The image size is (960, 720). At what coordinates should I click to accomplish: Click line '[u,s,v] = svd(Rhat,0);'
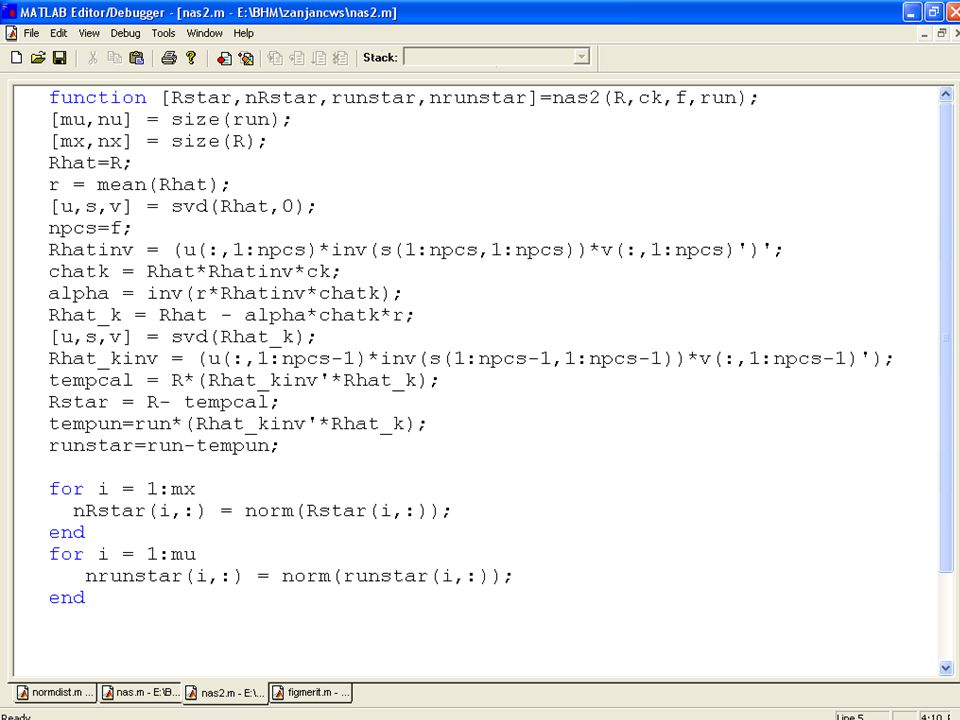182,206
